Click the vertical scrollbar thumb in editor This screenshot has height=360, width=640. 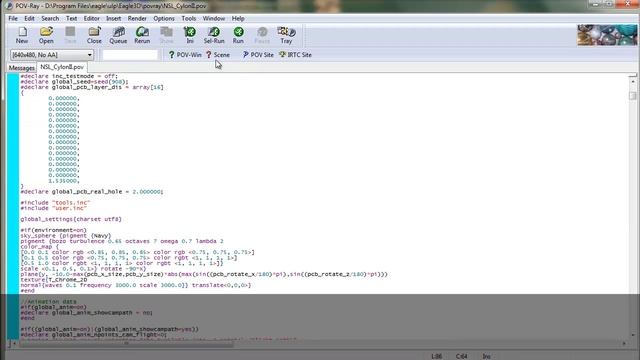[x=633, y=95]
